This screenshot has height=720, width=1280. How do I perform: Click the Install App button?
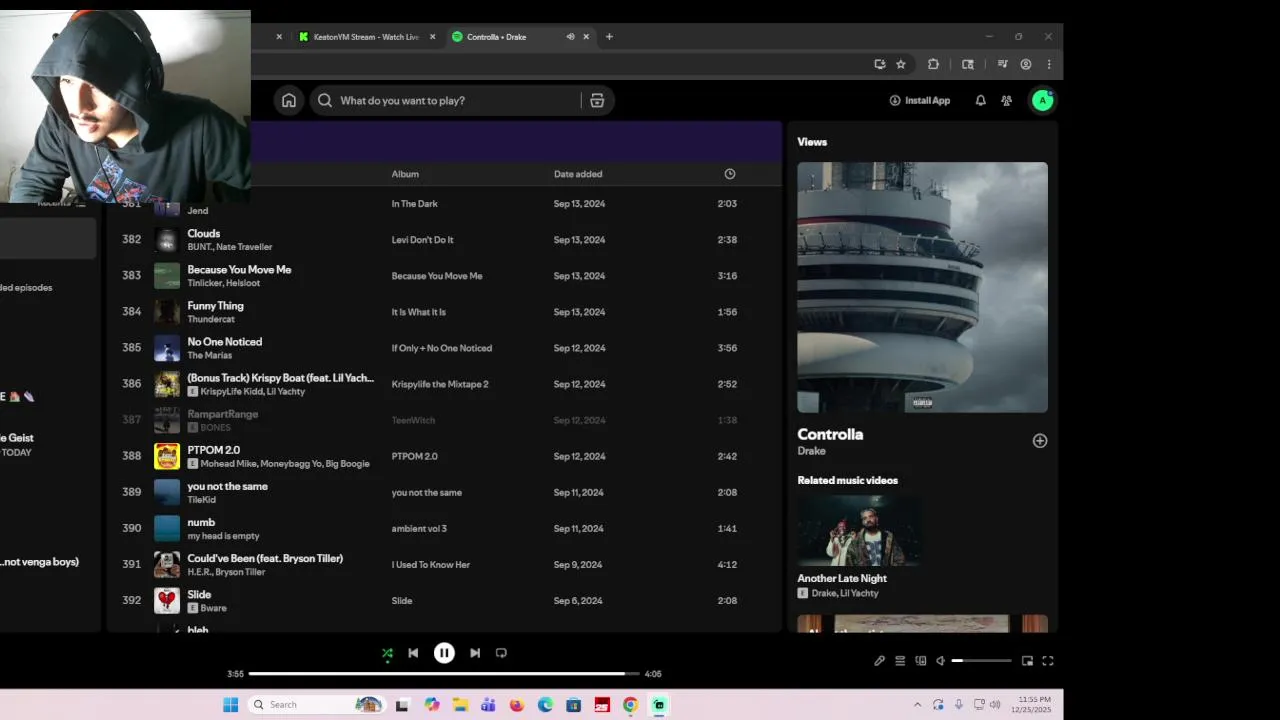[920, 100]
